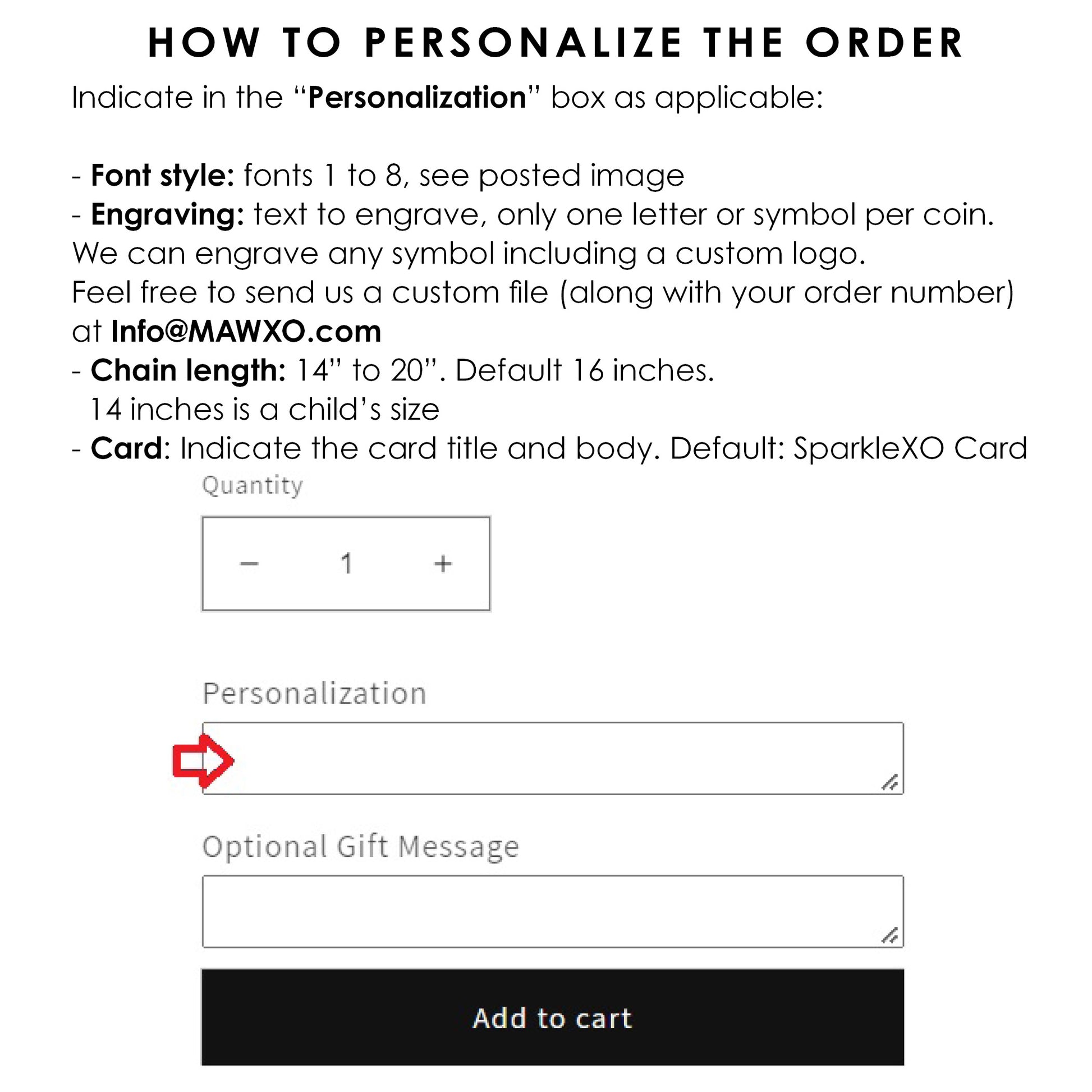Focus the Optional Gift Message box
This screenshot has height=1092, width=1092.
(552, 912)
